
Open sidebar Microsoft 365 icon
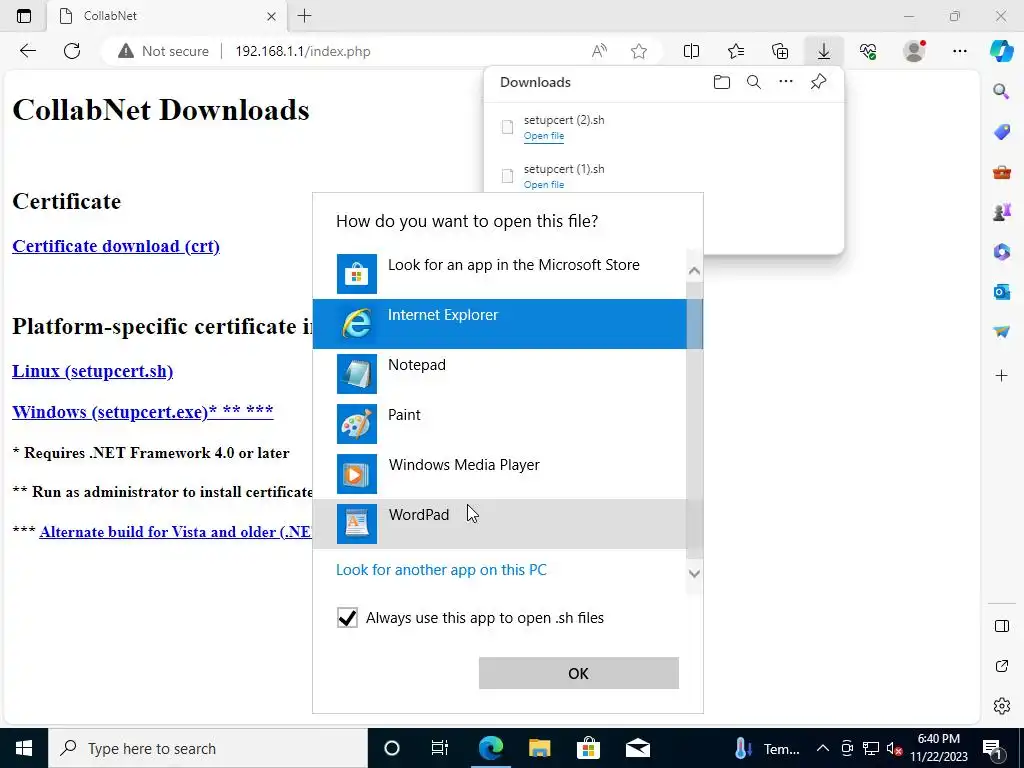tap(1001, 252)
